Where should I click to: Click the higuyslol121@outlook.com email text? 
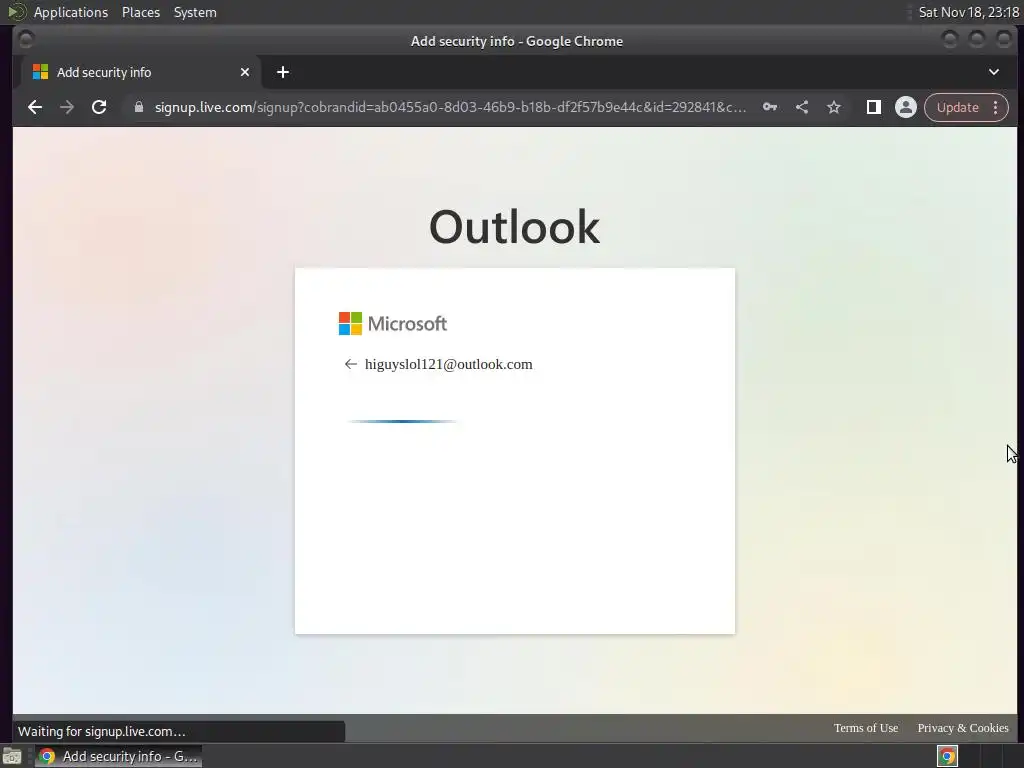point(449,364)
